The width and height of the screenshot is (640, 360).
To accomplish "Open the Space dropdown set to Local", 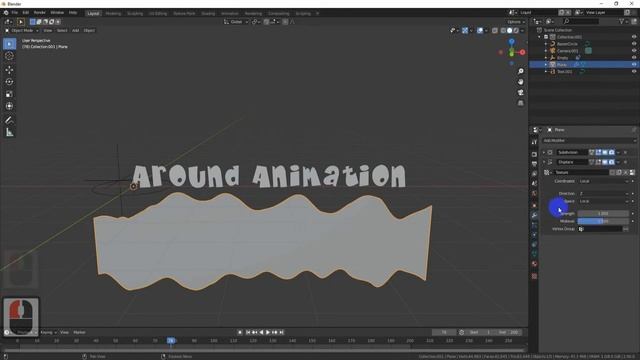I will 604,201.
